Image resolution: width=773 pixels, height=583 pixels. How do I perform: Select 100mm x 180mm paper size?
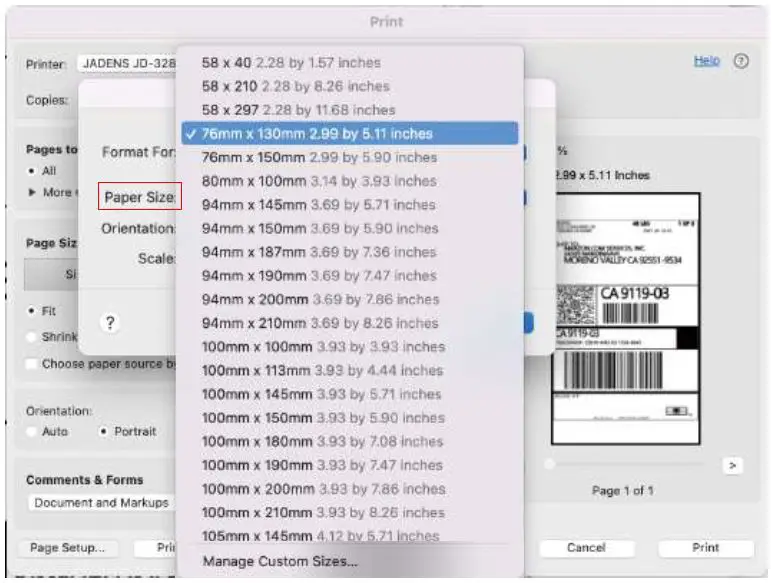(350, 441)
